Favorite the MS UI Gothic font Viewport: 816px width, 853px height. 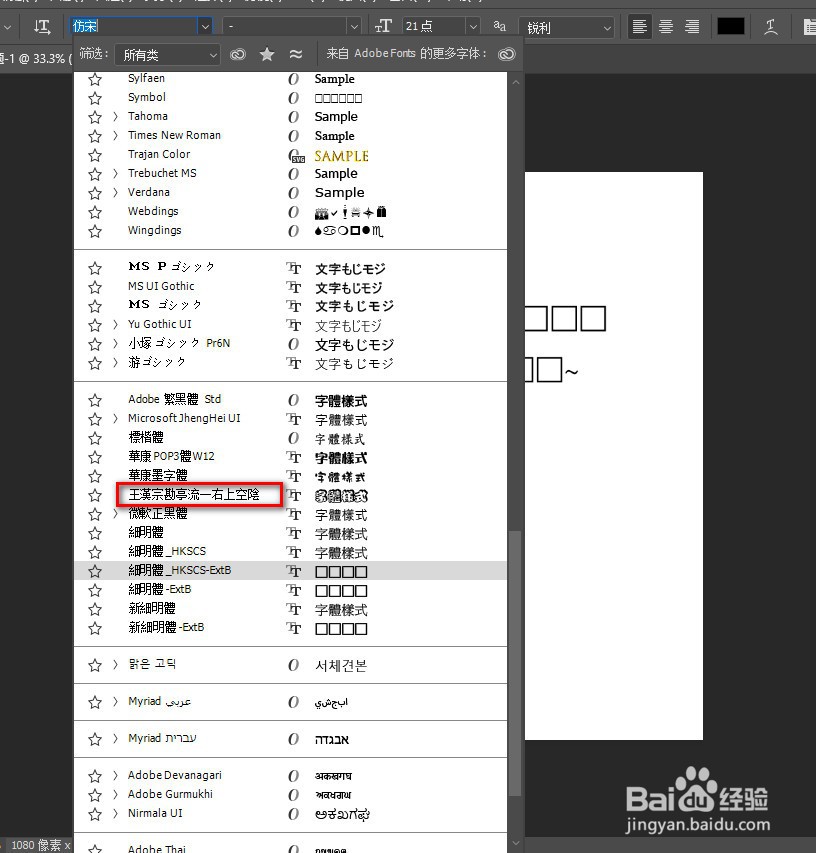(x=95, y=287)
